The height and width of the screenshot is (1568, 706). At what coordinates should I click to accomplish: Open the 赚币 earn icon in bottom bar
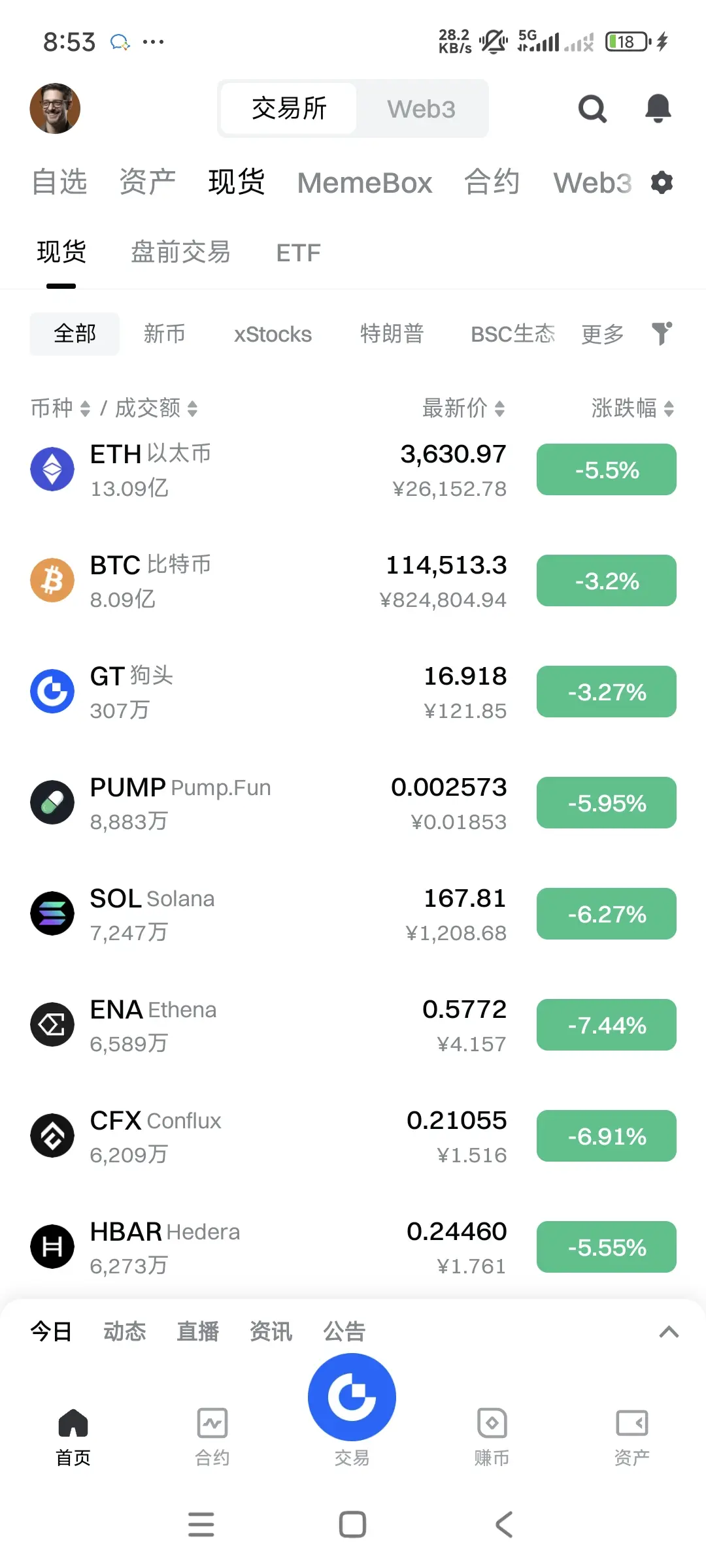[492, 1423]
